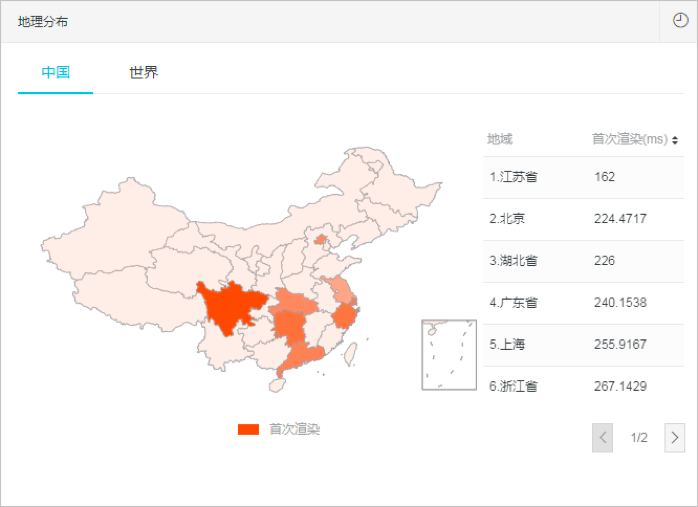Screen dimensions: 698x507
Task: Sort by 首次渲染(ms) column arrows
Action: coord(675,140)
